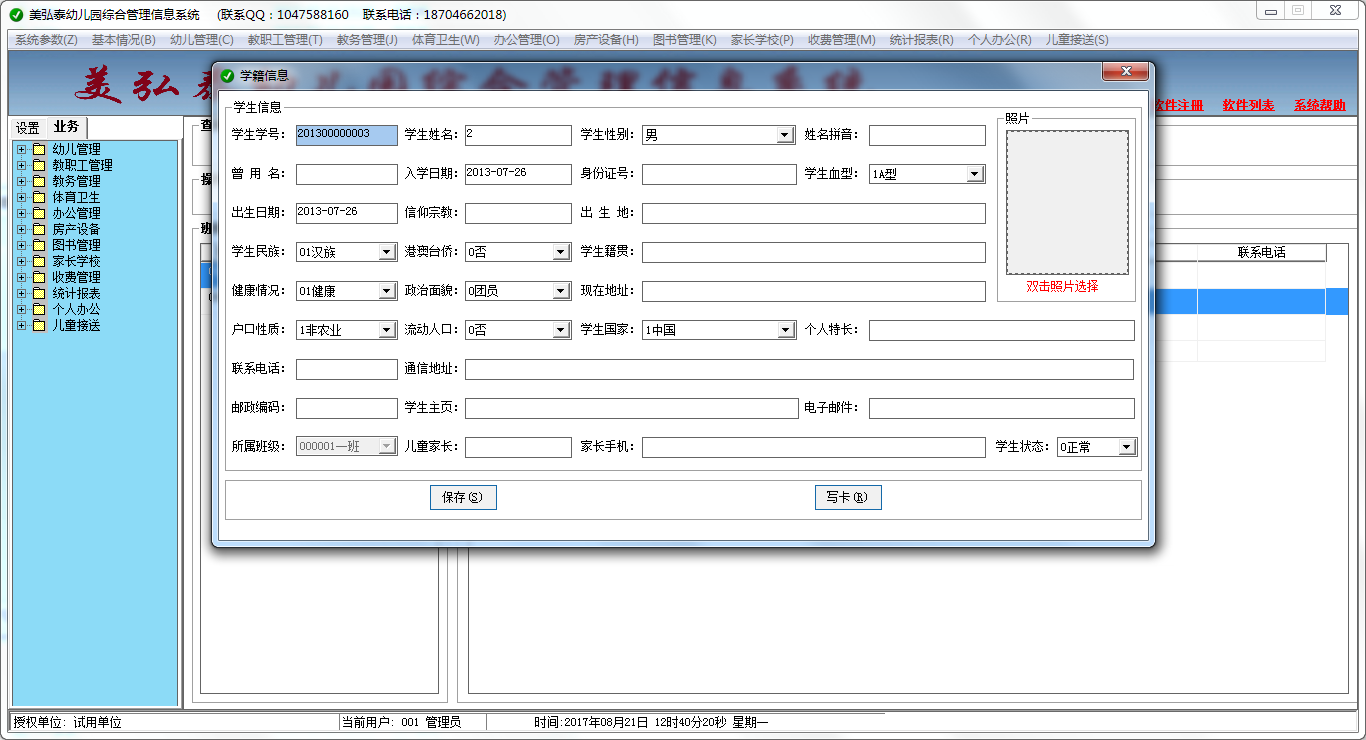The height and width of the screenshot is (740, 1366).
Task: Expand the 体育卫生 tree node
Action: tap(21, 197)
